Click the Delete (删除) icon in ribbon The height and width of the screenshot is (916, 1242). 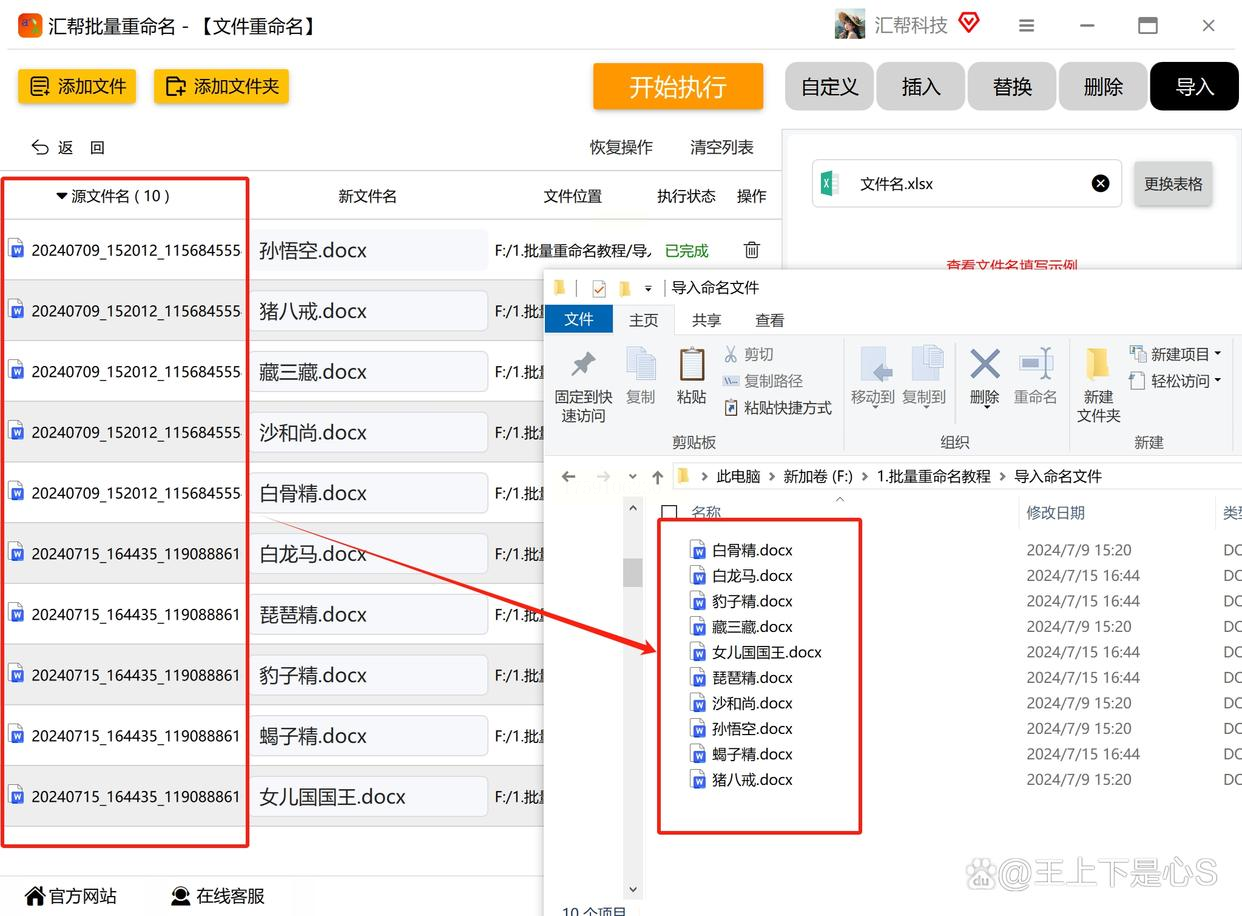point(985,366)
